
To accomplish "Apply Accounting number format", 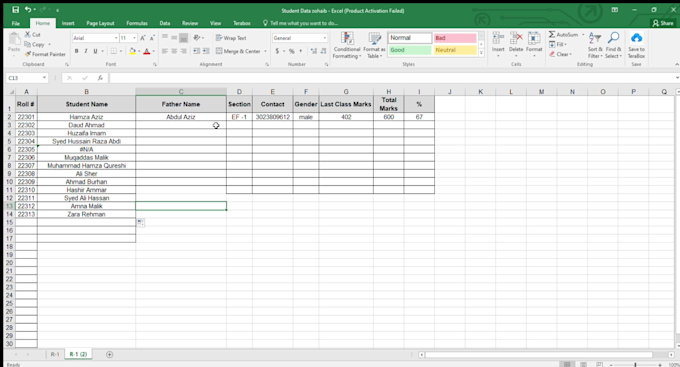I will pyautogui.click(x=277, y=51).
